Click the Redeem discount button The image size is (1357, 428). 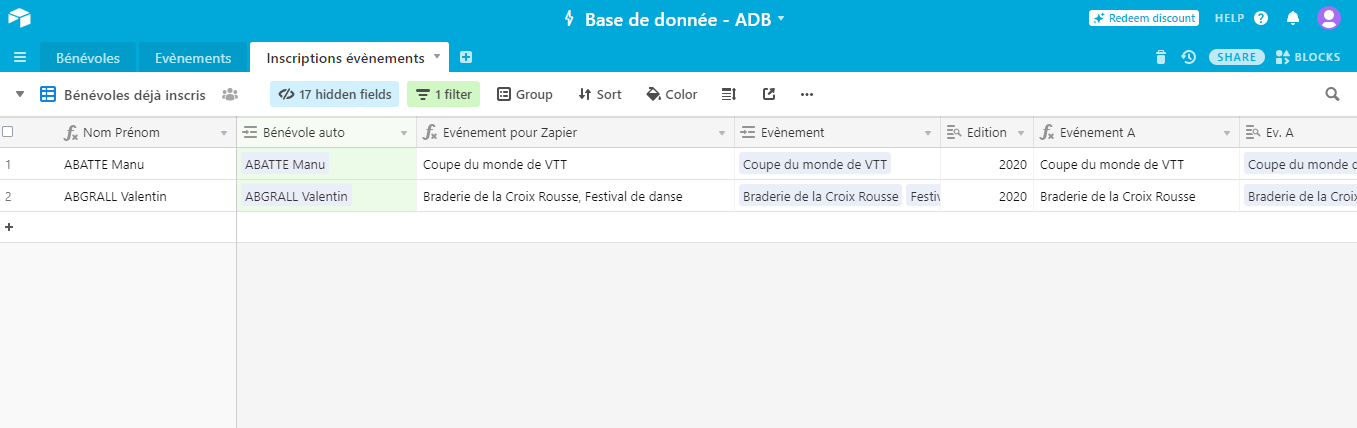tap(1144, 18)
